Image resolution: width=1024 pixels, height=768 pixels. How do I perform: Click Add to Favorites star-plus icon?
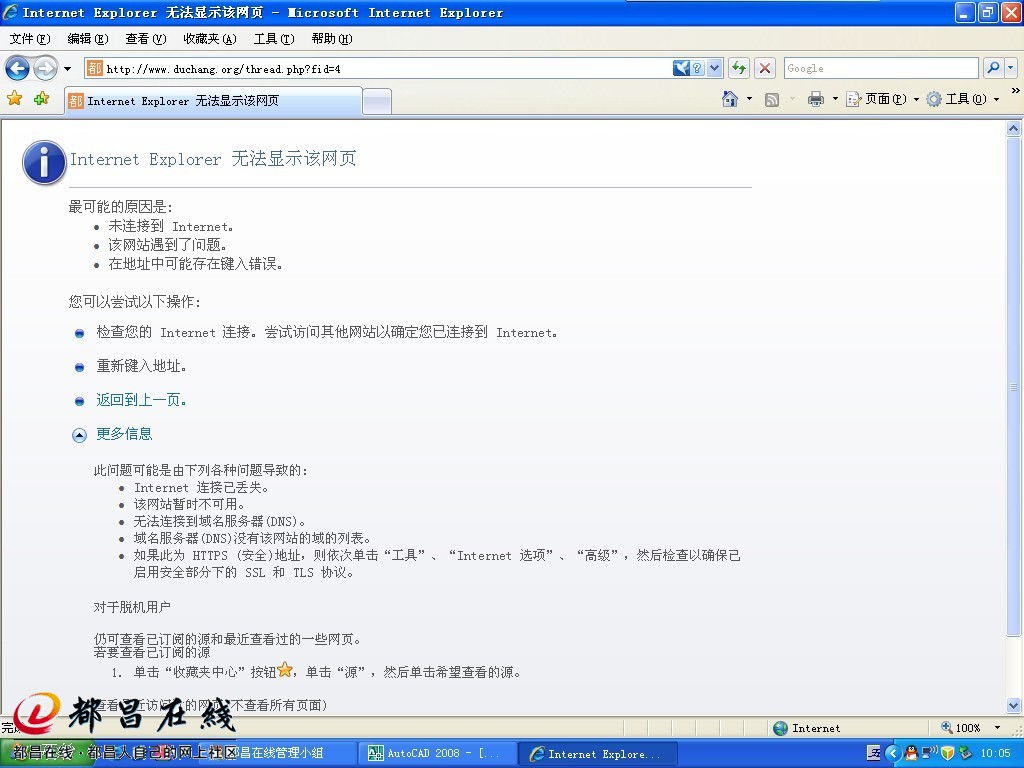[41, 99]
